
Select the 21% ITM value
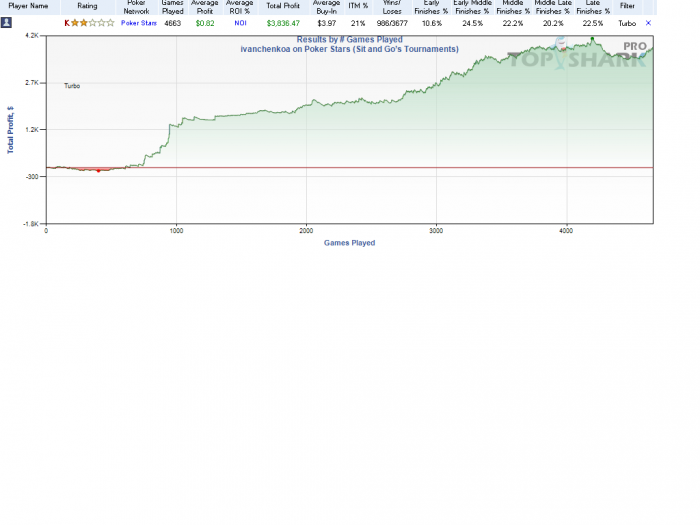[x=358, y=23]
